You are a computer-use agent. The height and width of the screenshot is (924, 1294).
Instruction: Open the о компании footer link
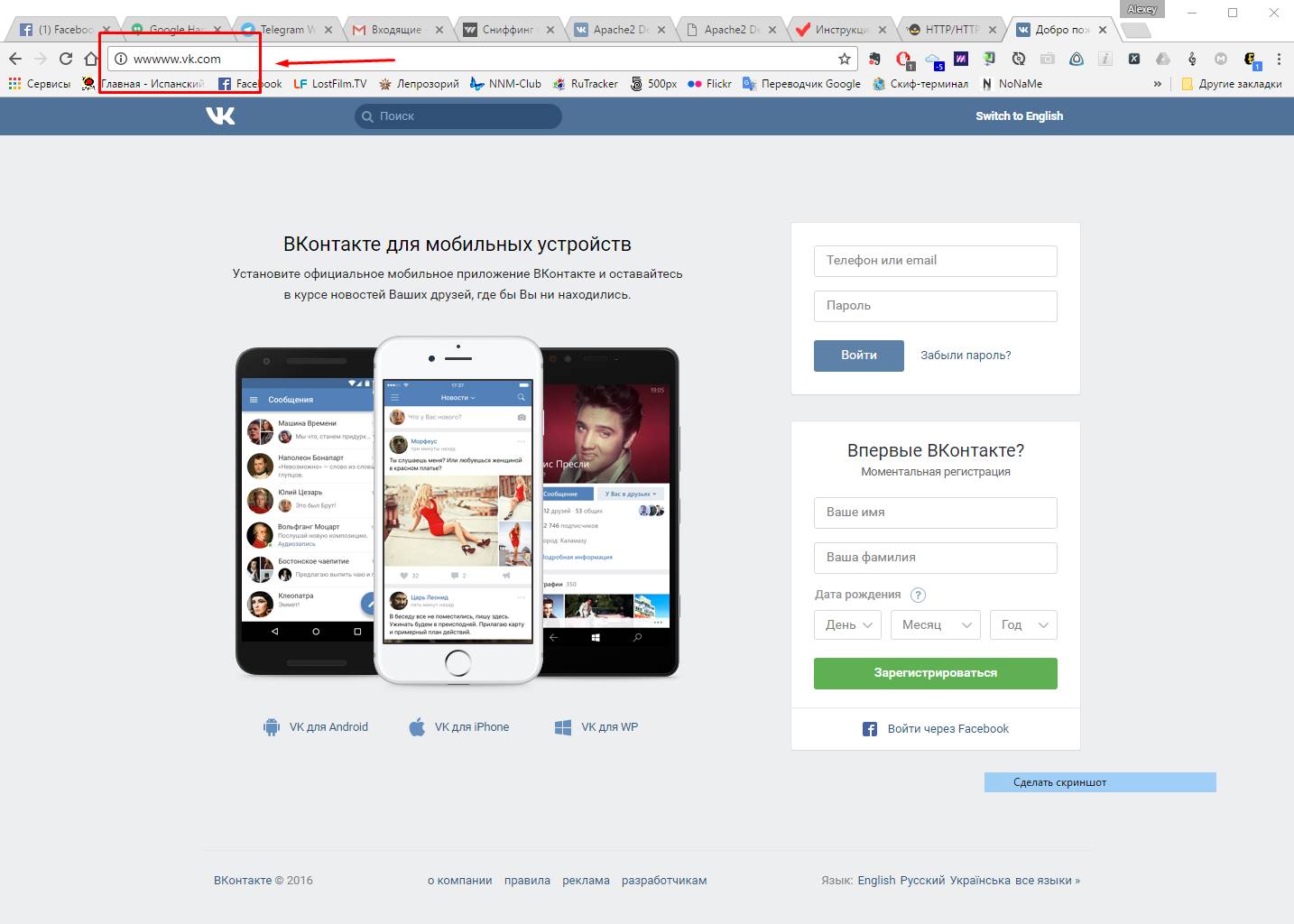[x=460, y=881]
